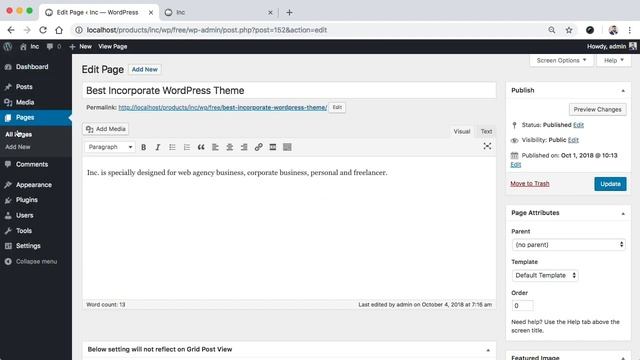Image resolution: width=640 pixels, height=360 pixels.
Task: Click the Update button
Action: pos(610,184)
